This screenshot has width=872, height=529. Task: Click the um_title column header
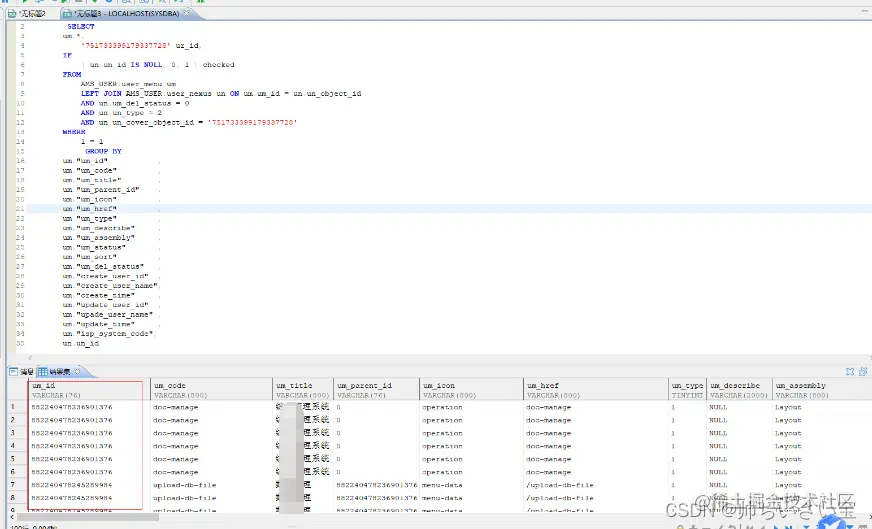303,389
